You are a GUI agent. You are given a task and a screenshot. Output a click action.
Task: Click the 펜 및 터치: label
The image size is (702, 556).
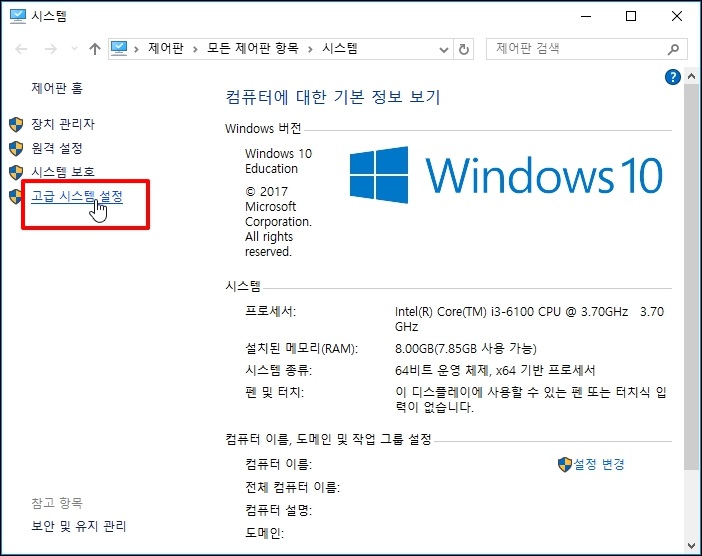click(274, 393)
